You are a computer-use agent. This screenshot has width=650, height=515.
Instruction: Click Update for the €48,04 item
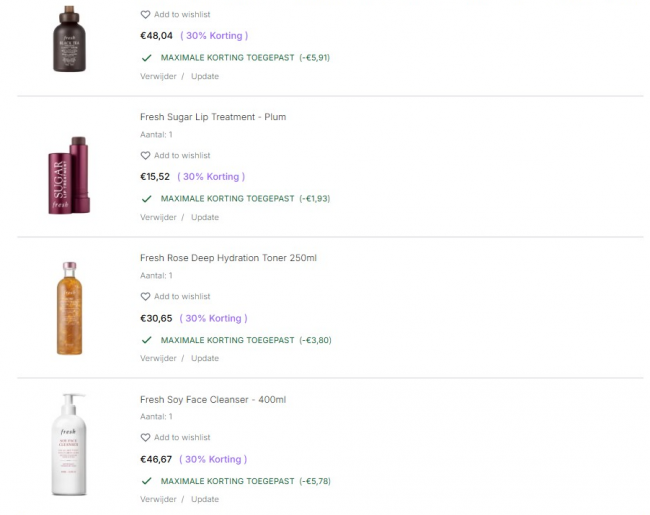pyautogui.click(x=205, y=76)
